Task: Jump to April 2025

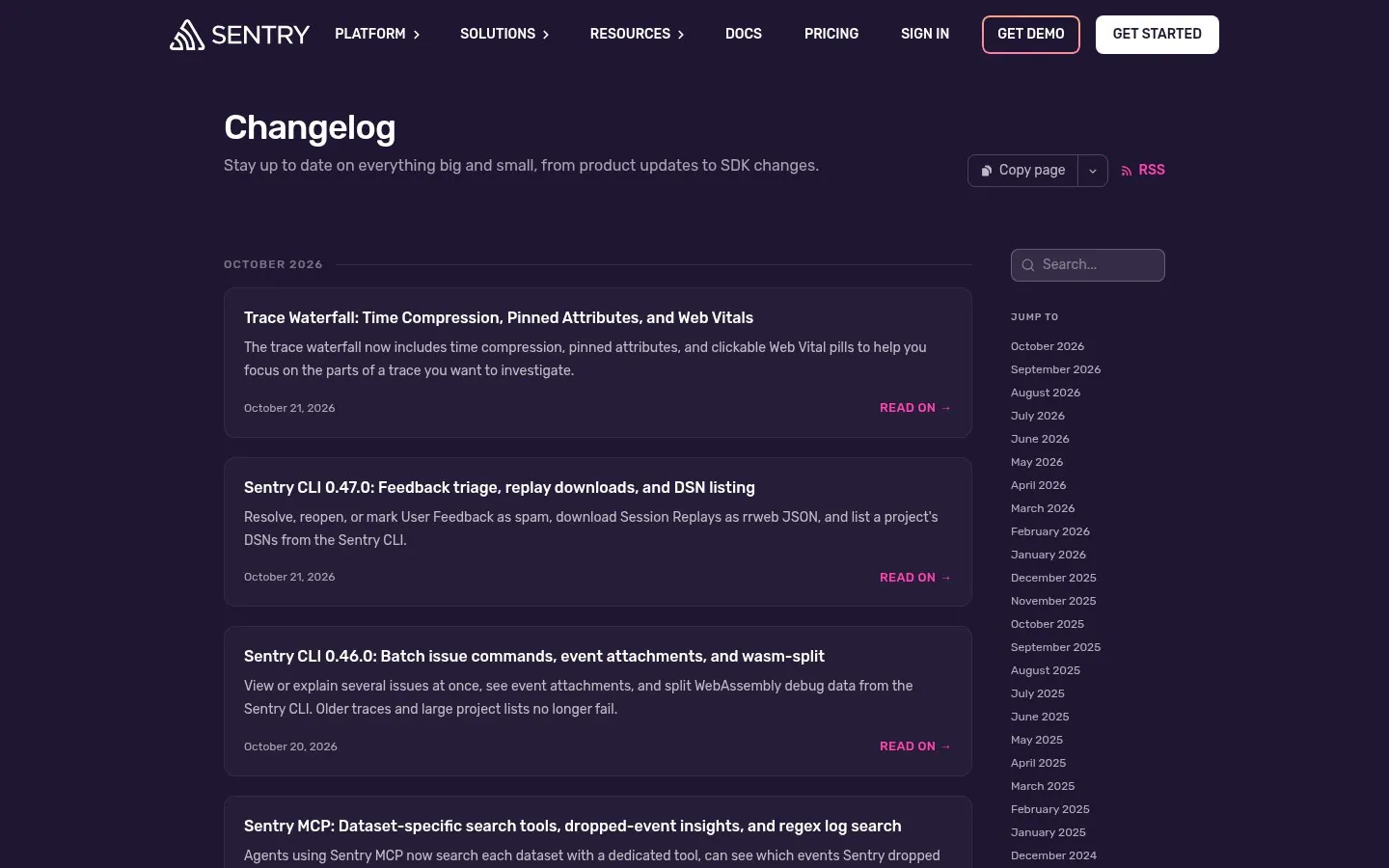Action: (x=1039, y=763)
